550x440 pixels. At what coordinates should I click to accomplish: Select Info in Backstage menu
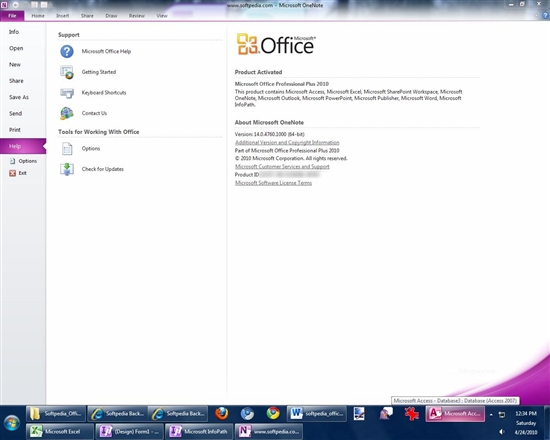pyautogui.click(x=23, y=32)
